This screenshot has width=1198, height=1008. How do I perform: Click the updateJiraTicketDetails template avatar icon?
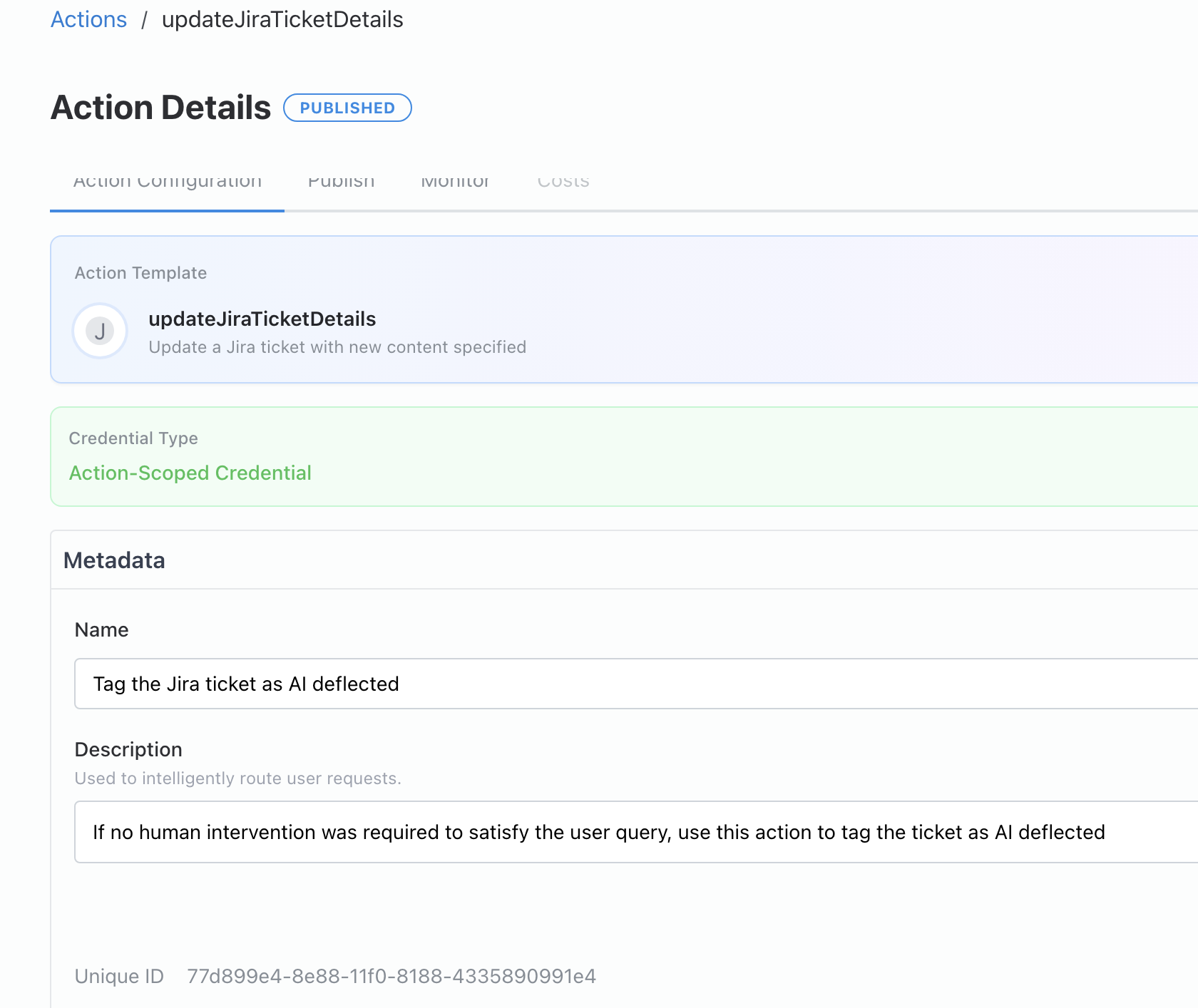[x=100, y=330]
